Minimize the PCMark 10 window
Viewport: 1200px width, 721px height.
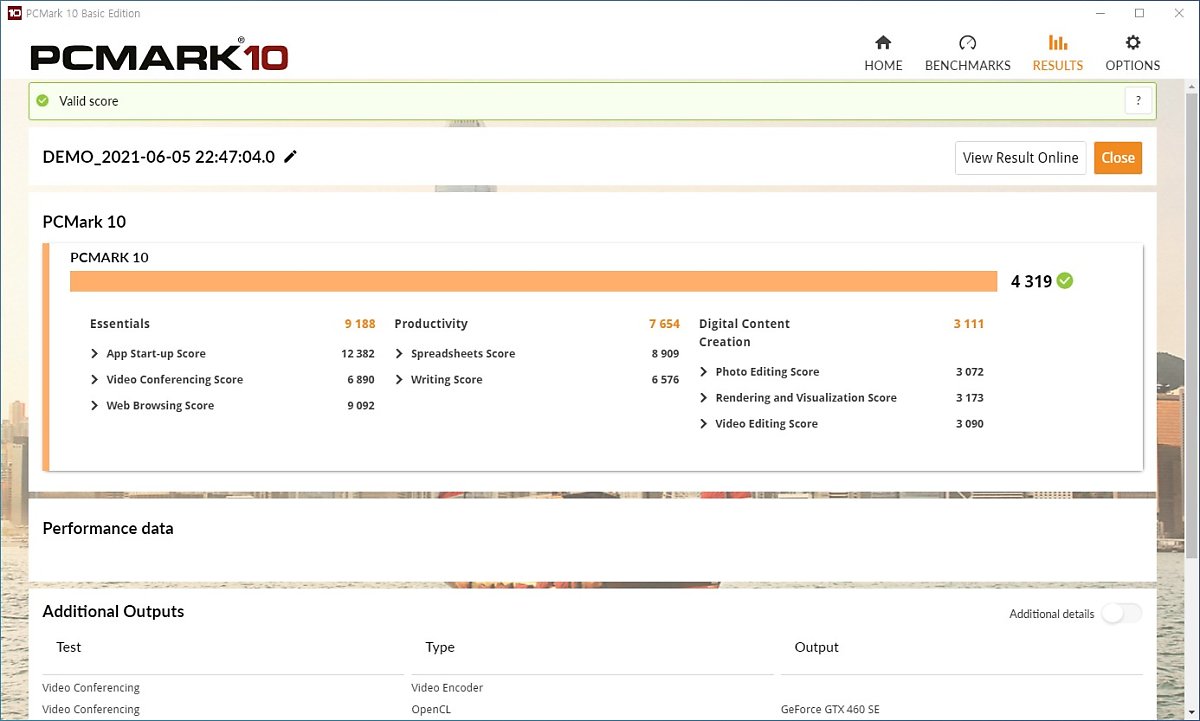click(1099, 13)
